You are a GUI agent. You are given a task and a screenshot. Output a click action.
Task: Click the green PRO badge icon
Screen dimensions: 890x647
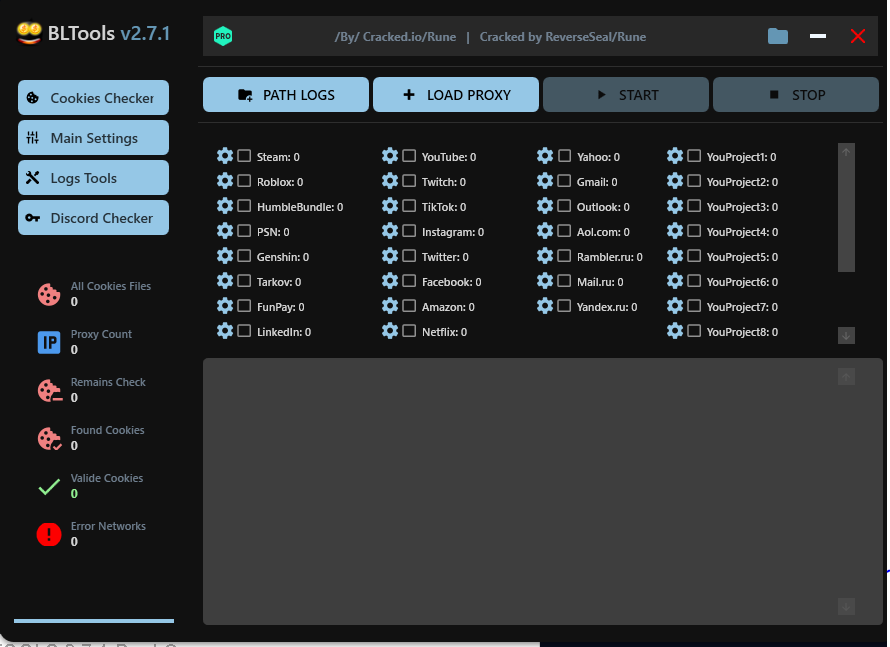(x=223, y=37)
